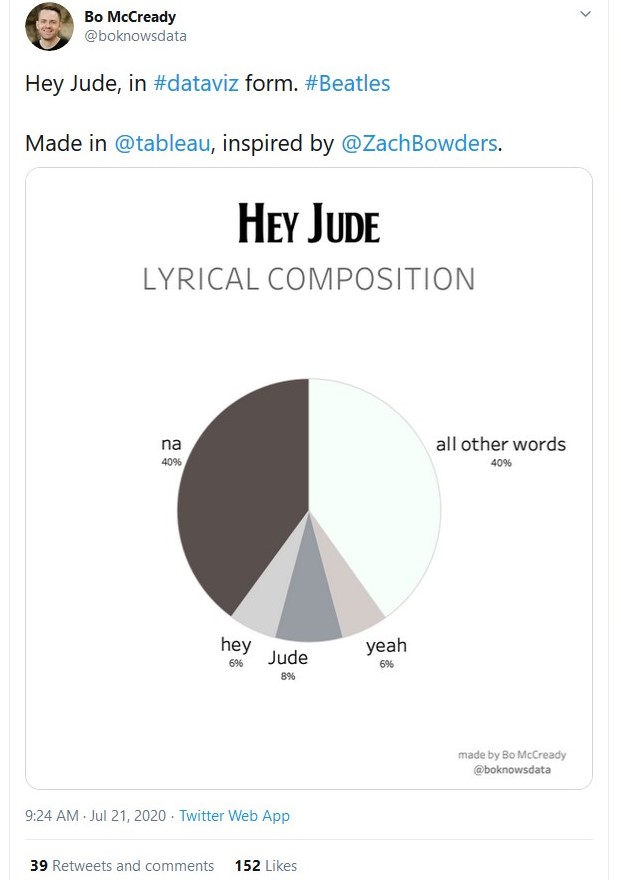621x880 pixels.
Task: Open the #Beatles hashtag
Action: click(x=349, y=85)
